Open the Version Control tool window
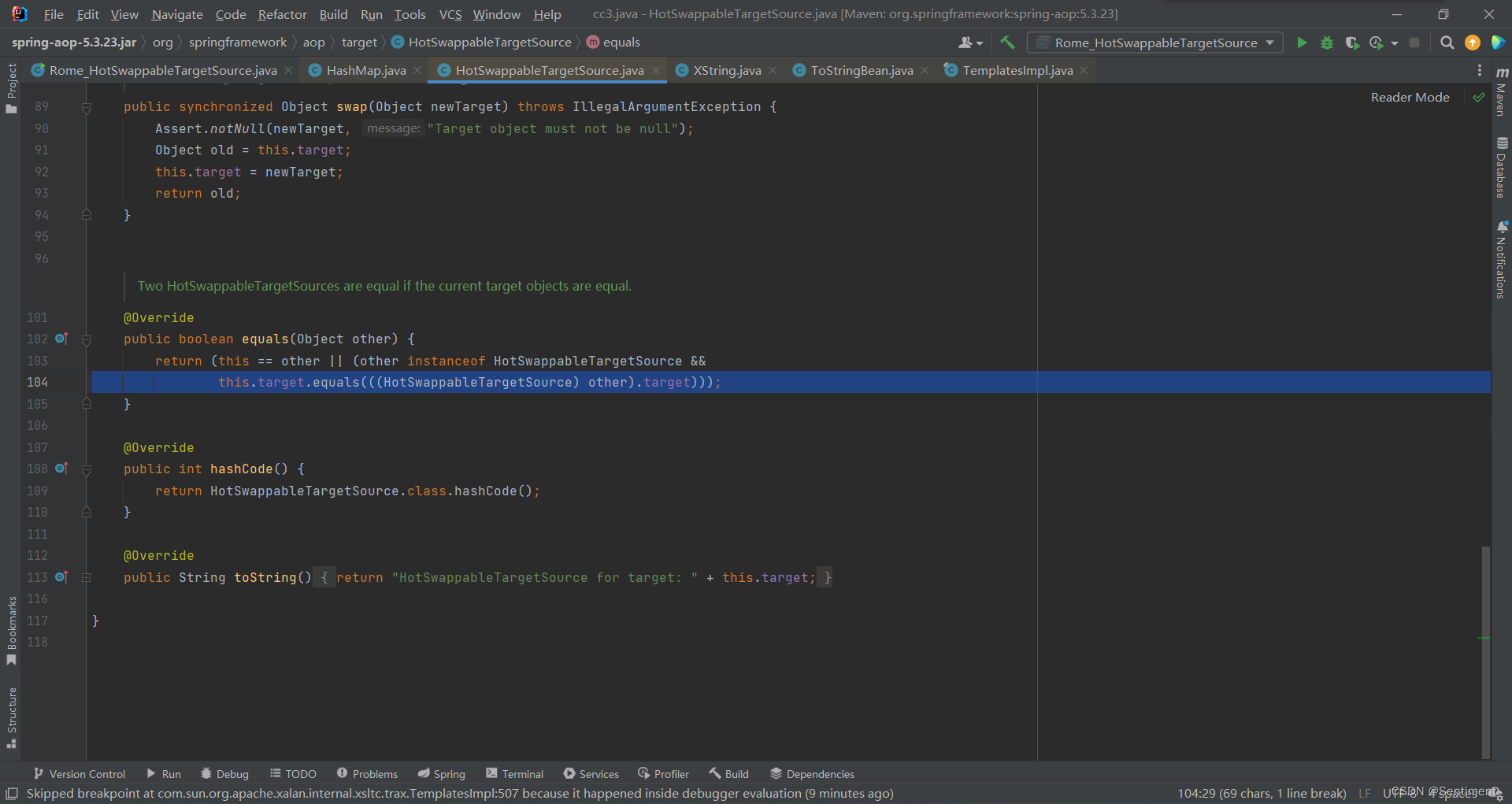Viewport: 1512px width, 804px height. (79, 774)
